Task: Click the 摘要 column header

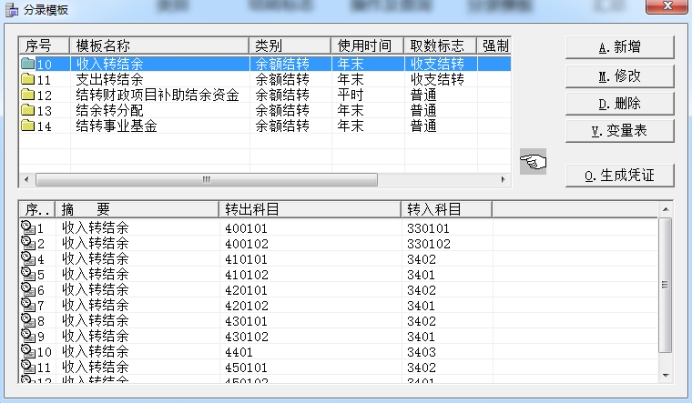Action: tap(137, 209)
